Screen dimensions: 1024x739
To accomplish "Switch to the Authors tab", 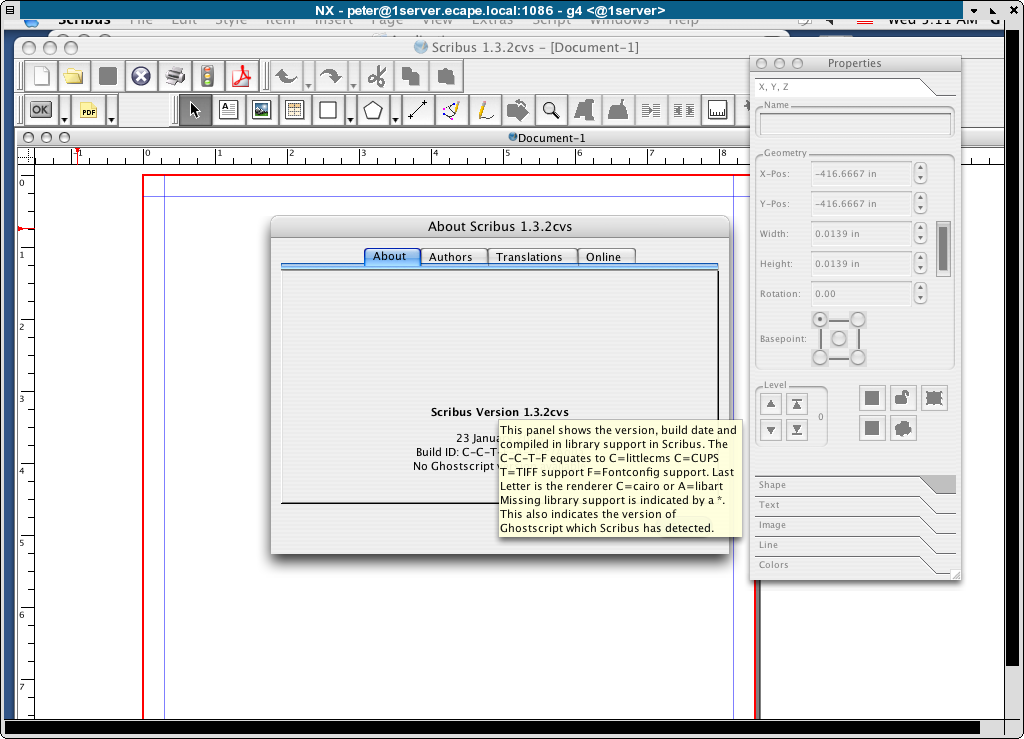I will tap(451, 257).
